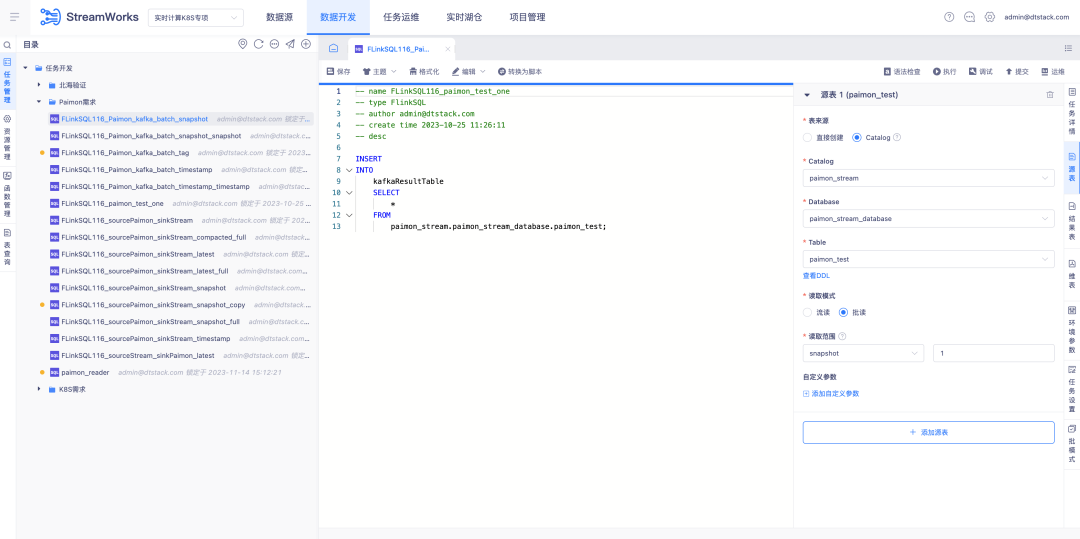Open 任务设置 panel on right sidebar
This screenshot has width=1080, height=539.
pos(1072,389)
